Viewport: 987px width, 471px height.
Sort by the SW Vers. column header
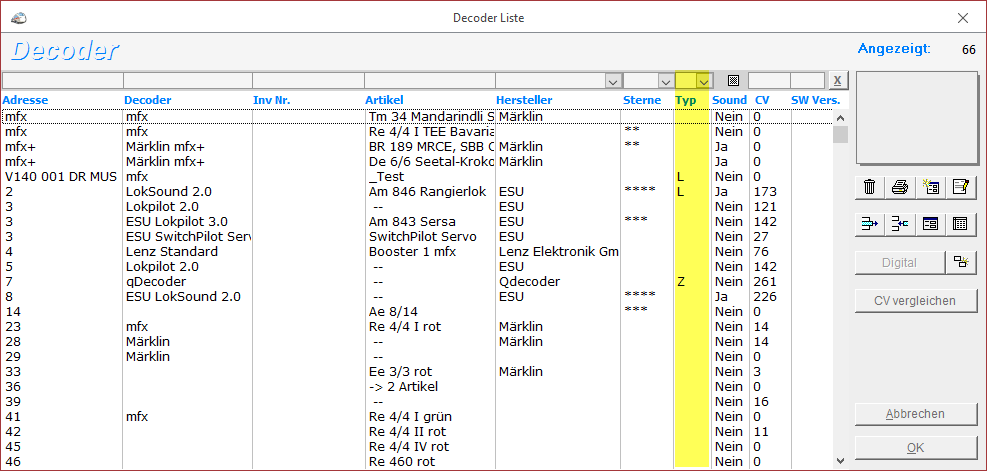point(816,100)
